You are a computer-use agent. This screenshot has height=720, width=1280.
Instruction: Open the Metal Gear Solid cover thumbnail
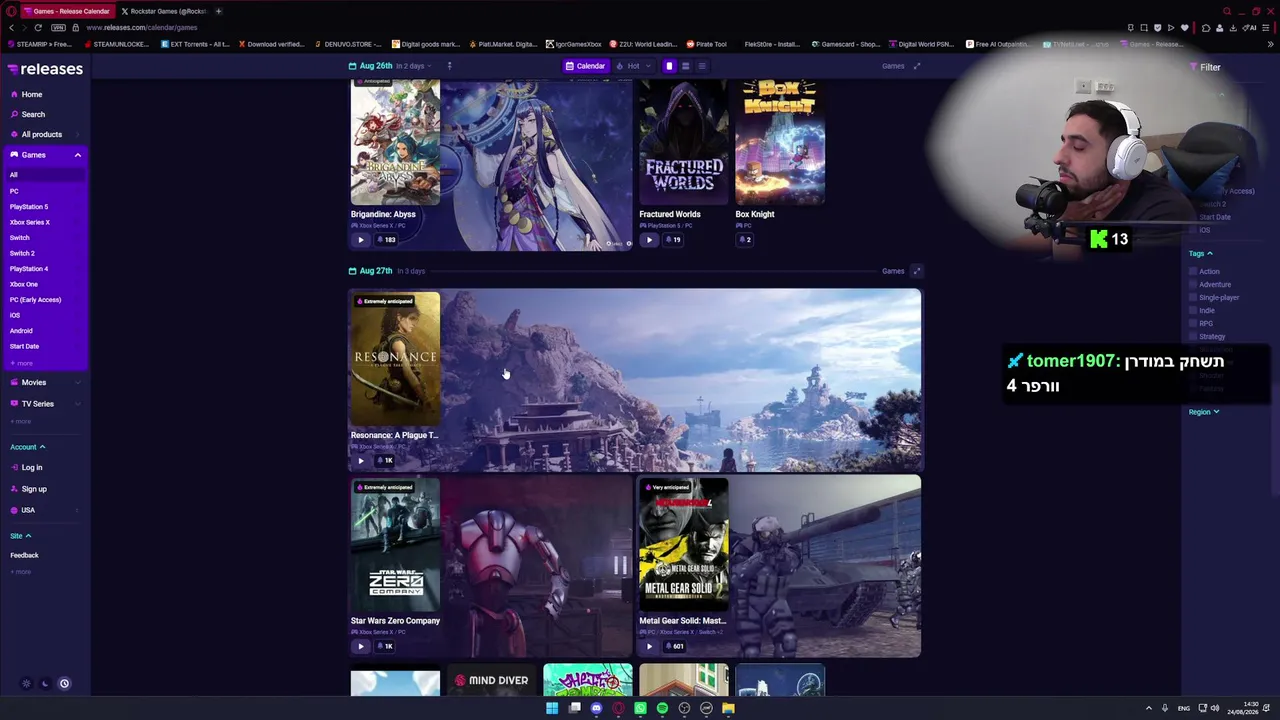pyautogui.click(x=684, y=545)
